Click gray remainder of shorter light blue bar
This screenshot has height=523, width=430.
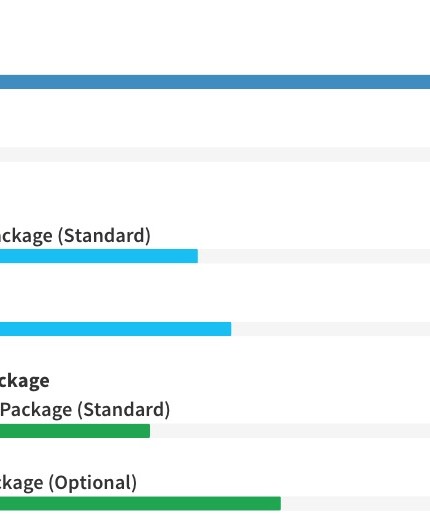pyautogui.click(x=314, y=256)
